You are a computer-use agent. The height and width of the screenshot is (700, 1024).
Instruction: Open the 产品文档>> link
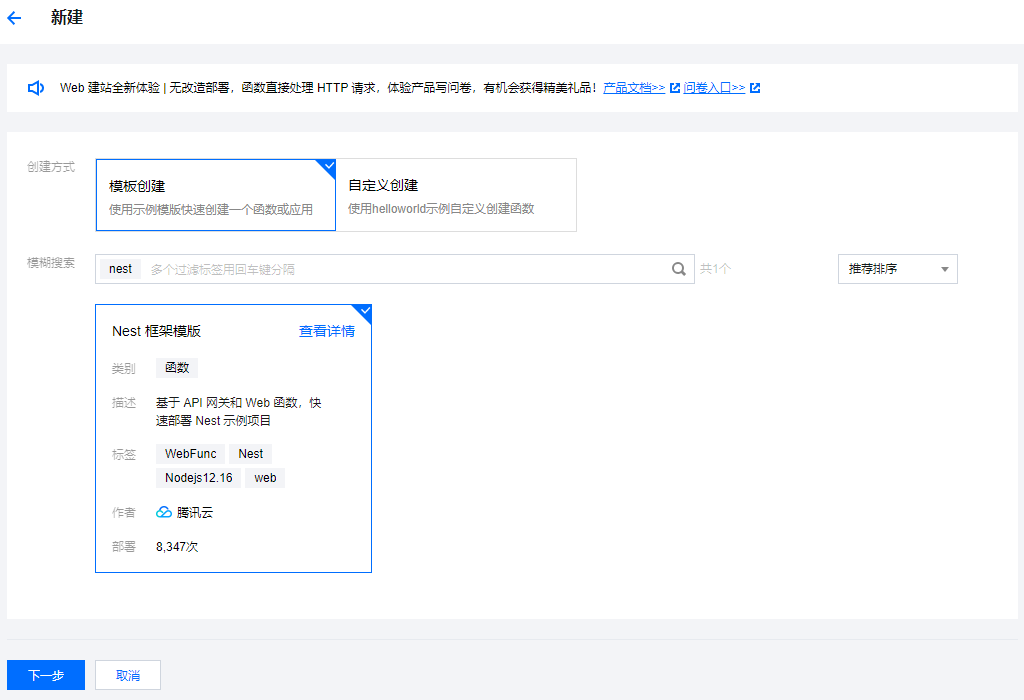pos(633,88)
